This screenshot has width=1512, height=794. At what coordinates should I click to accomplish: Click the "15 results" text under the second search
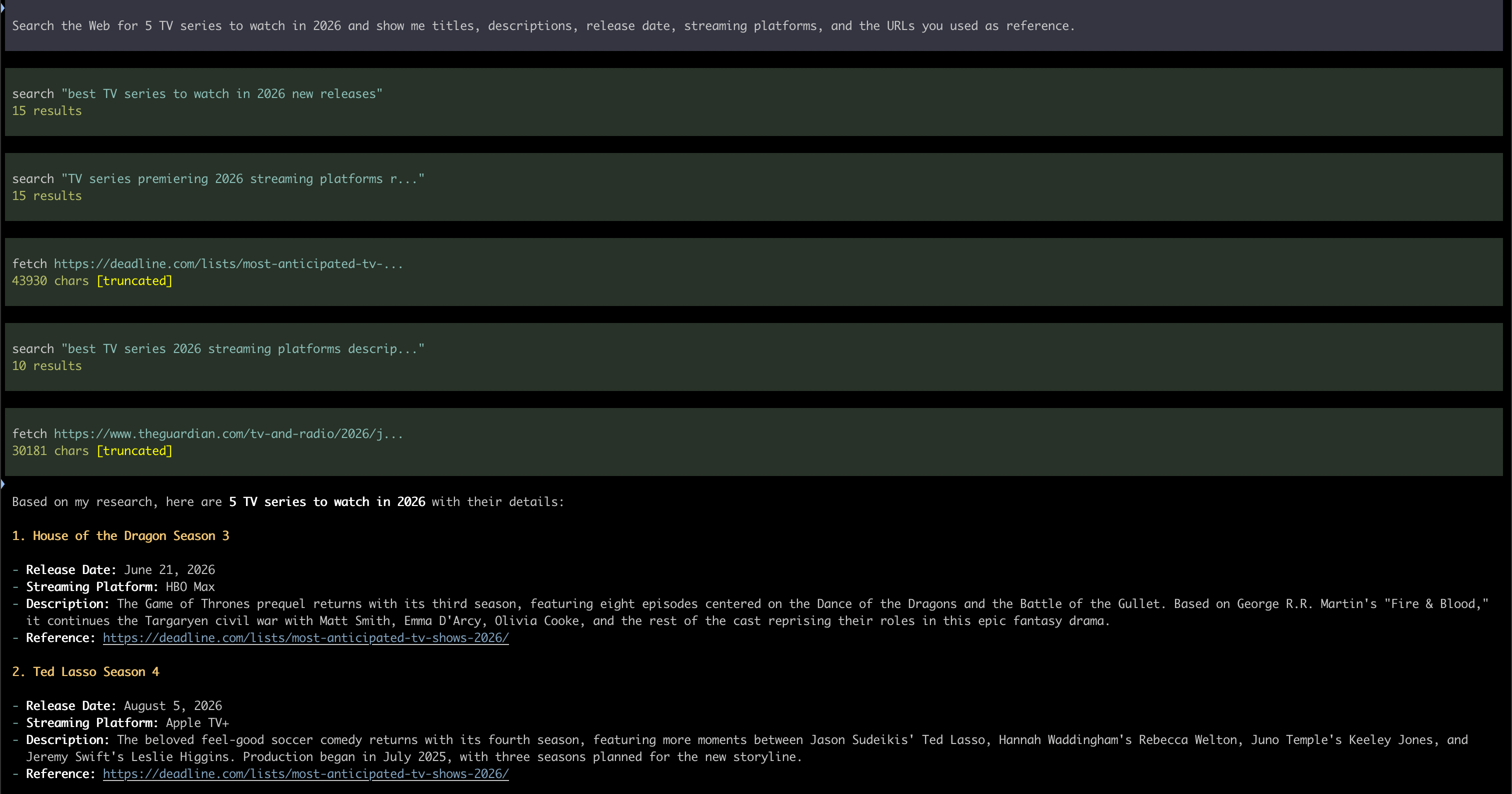point(47,196)
